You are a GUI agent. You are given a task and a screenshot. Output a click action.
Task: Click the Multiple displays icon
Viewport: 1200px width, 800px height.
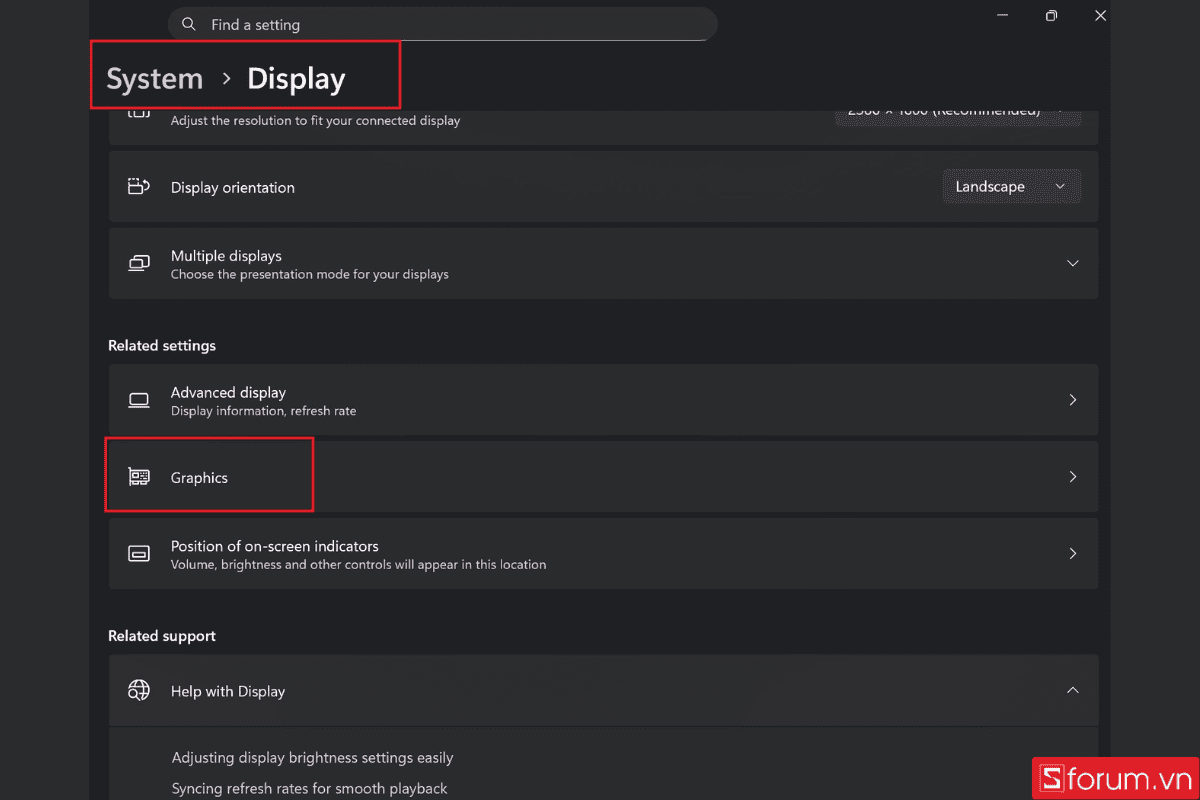[139, 264]
